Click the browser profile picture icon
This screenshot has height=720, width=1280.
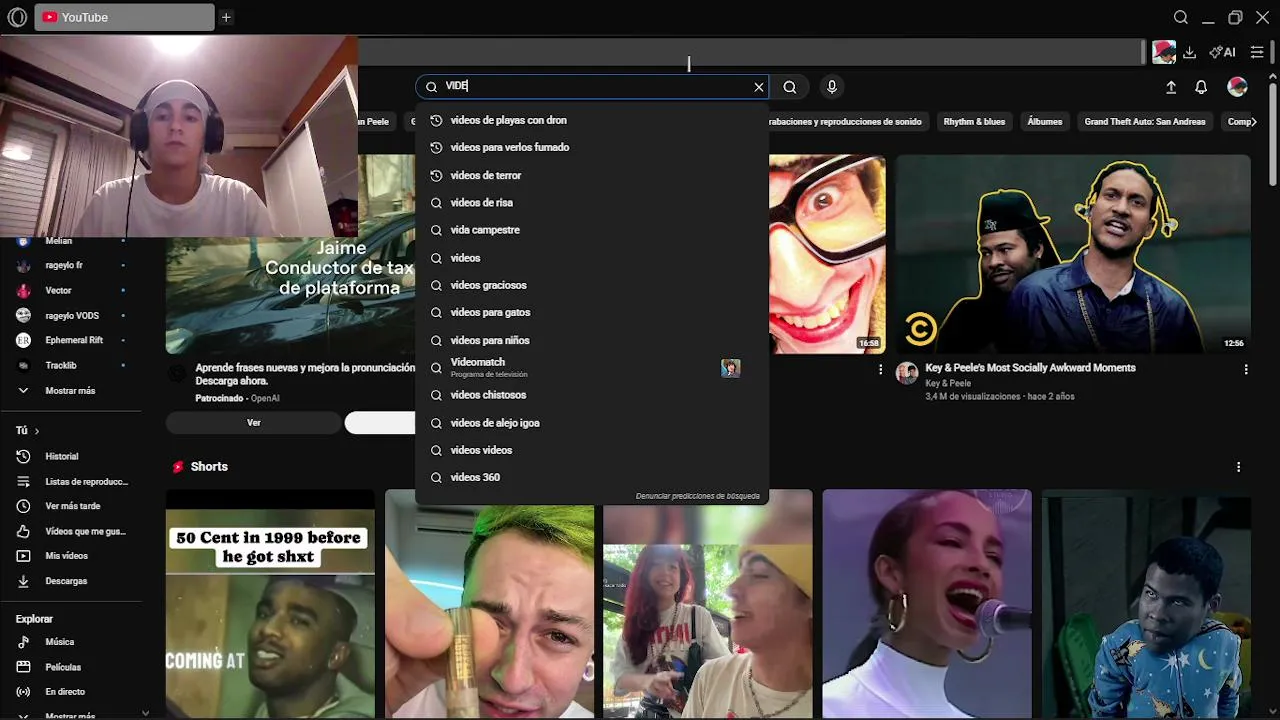(x=1163, y=52)
